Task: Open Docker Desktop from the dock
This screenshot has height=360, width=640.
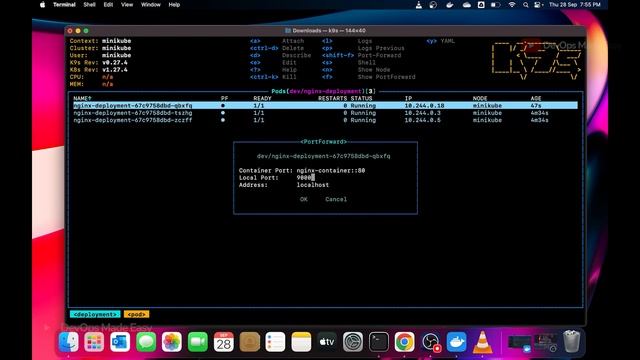Action: point(456,342)
